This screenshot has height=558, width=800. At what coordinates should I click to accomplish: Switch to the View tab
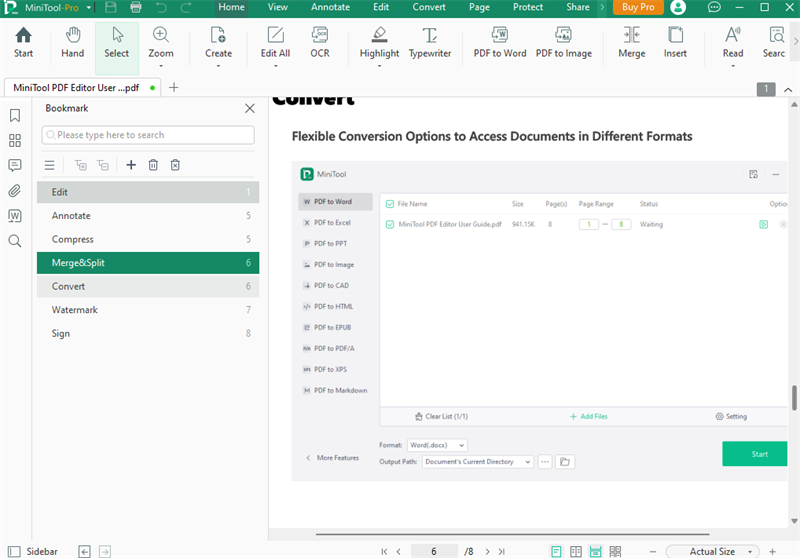[x=278, y=7]
